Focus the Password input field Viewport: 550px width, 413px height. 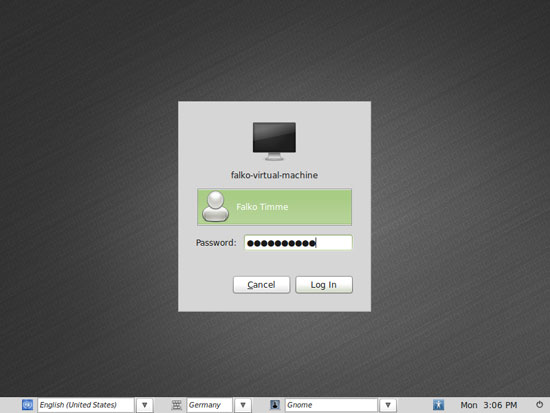point(298,242)
